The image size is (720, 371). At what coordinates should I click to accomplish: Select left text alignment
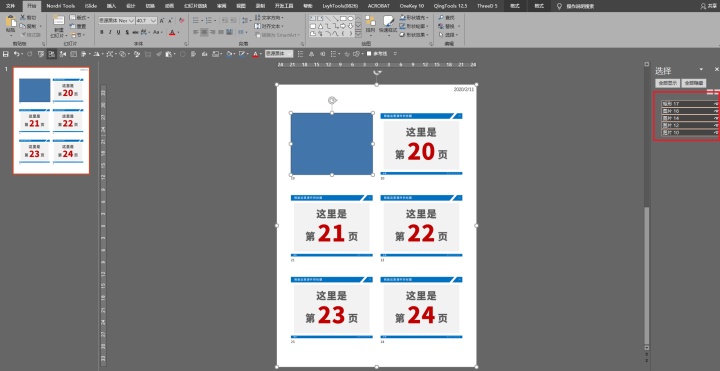pos(195,33)
